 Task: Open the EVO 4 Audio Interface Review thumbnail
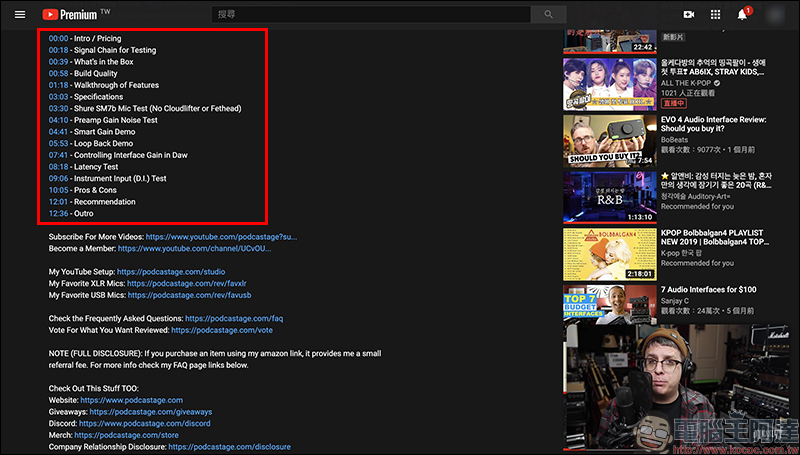(x=608, y=140)
